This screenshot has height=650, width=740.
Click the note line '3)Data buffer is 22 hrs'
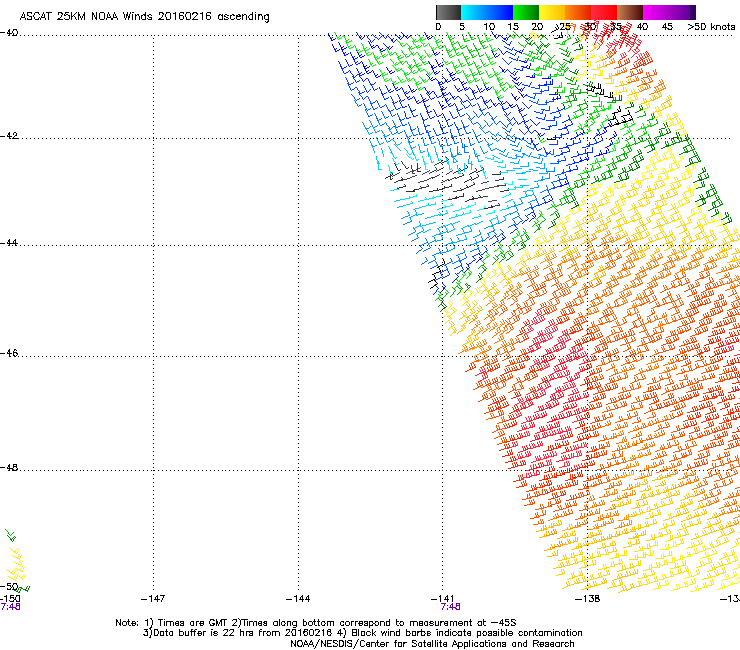click(x=362, y=633)
